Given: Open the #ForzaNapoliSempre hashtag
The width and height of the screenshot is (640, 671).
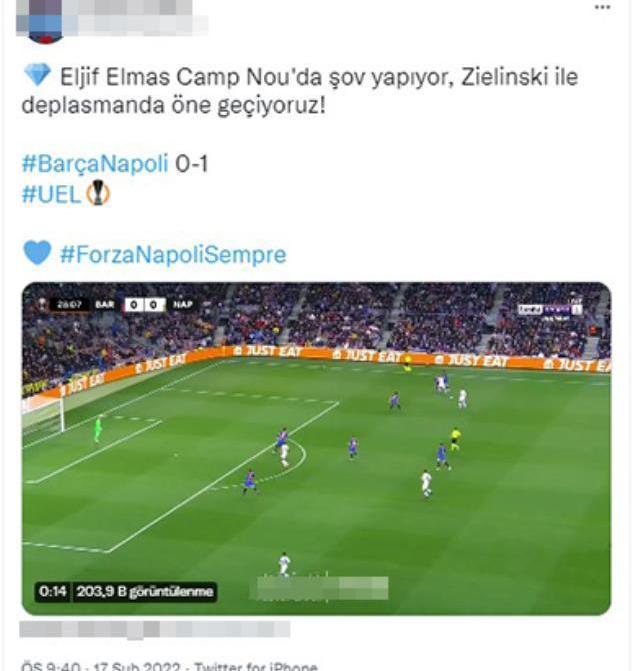Looking at the screenshot, I should tap(173, 255).
